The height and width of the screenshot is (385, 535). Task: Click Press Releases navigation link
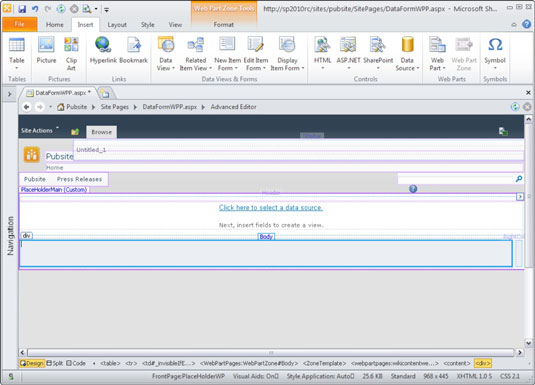pos(79,179)
